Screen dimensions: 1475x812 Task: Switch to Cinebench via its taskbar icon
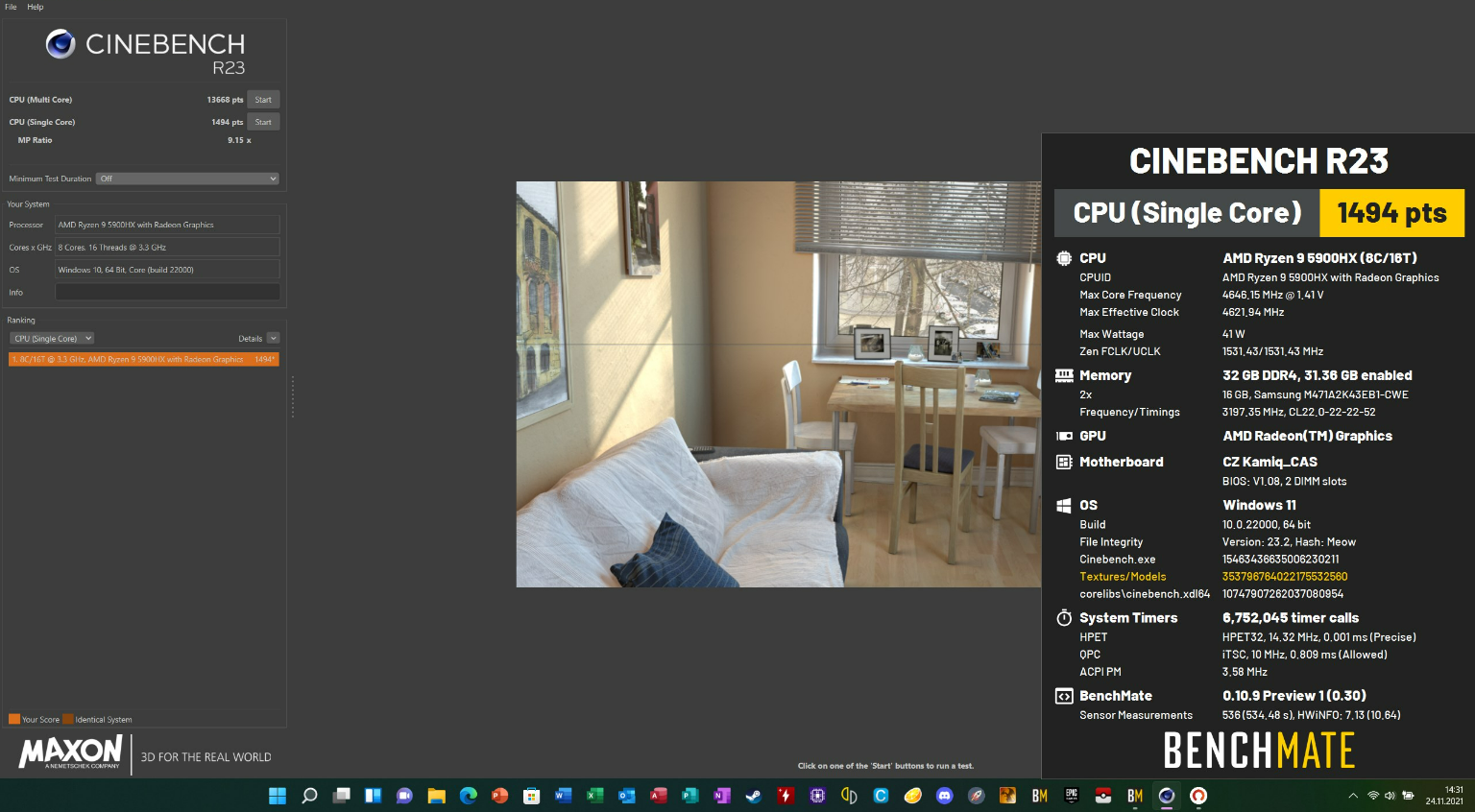[1167, 796]
